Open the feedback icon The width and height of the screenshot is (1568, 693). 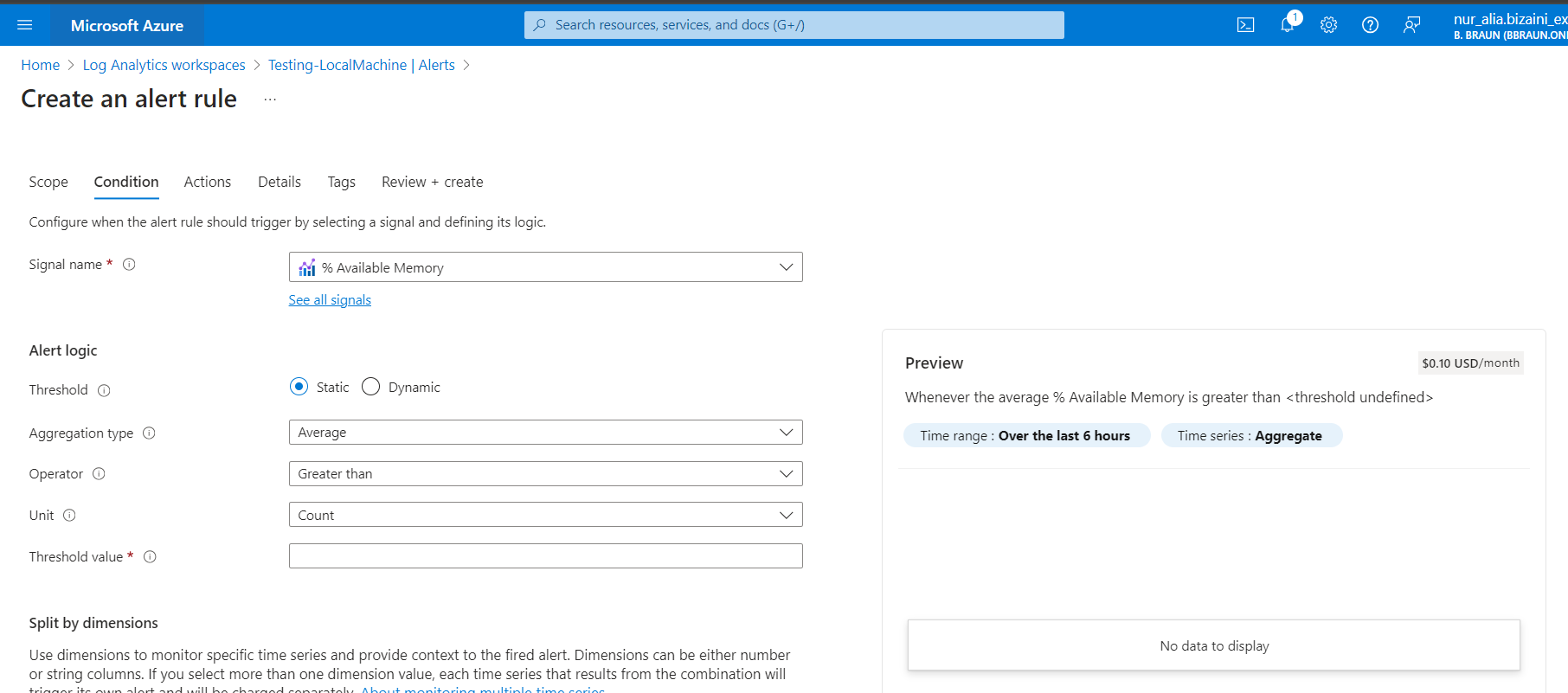point(1411,25)
